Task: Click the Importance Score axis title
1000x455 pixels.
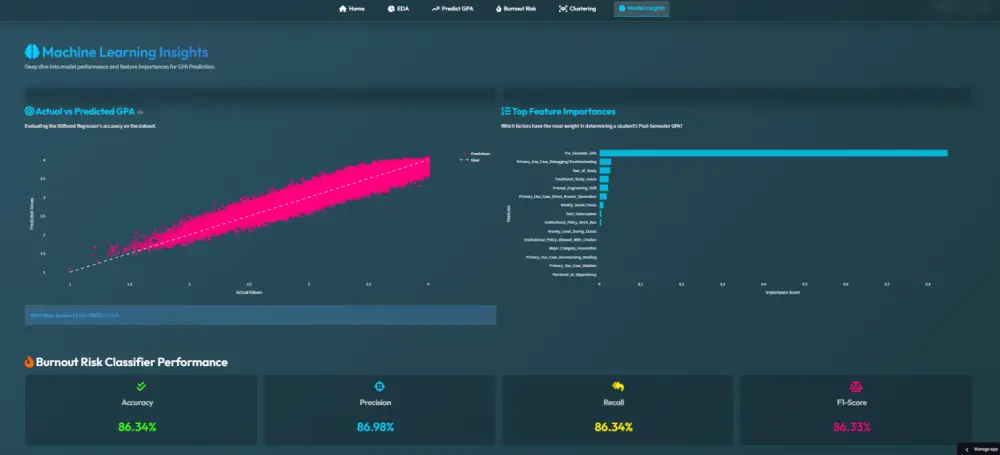Action: (x=782, y=293)
